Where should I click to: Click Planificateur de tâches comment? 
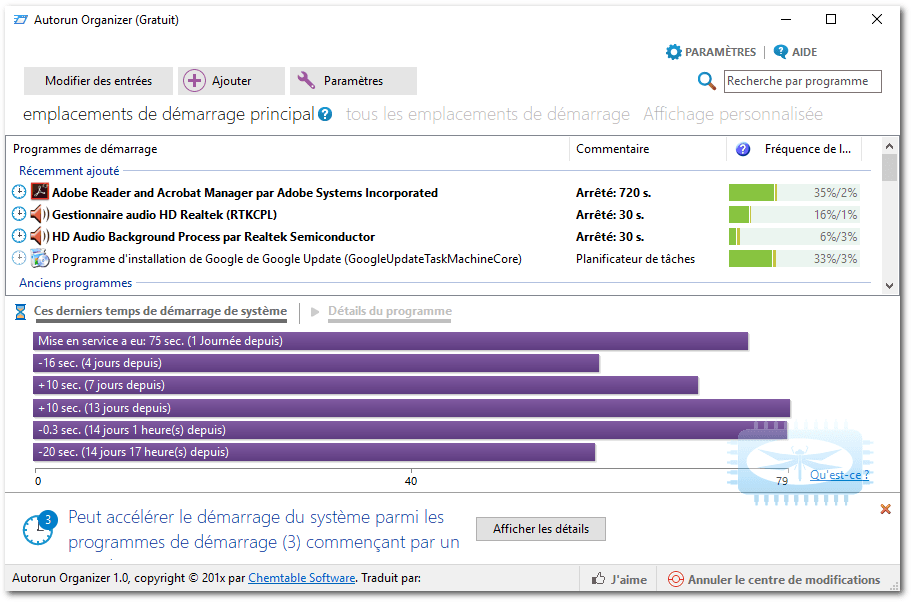coord(635,259)
